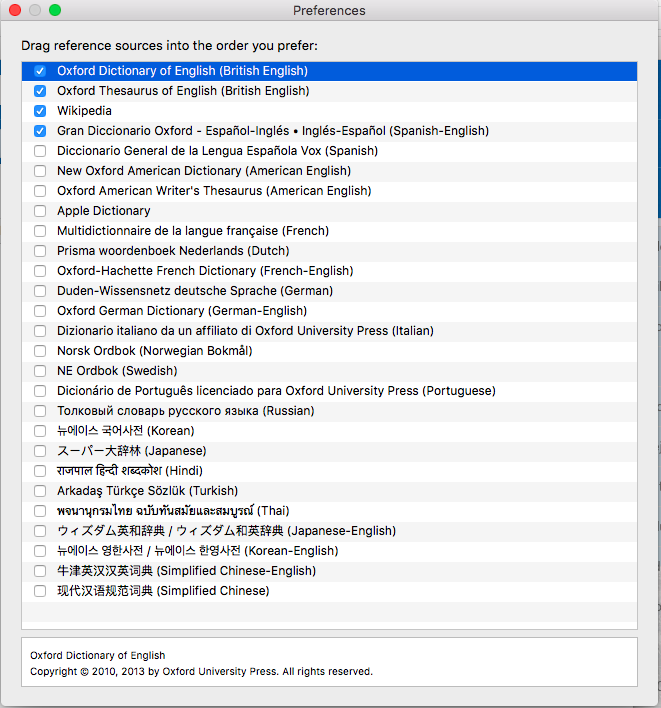Select 'Dicionário de Português' row text
Screen dimensions: 661x708
click(276, 391)
